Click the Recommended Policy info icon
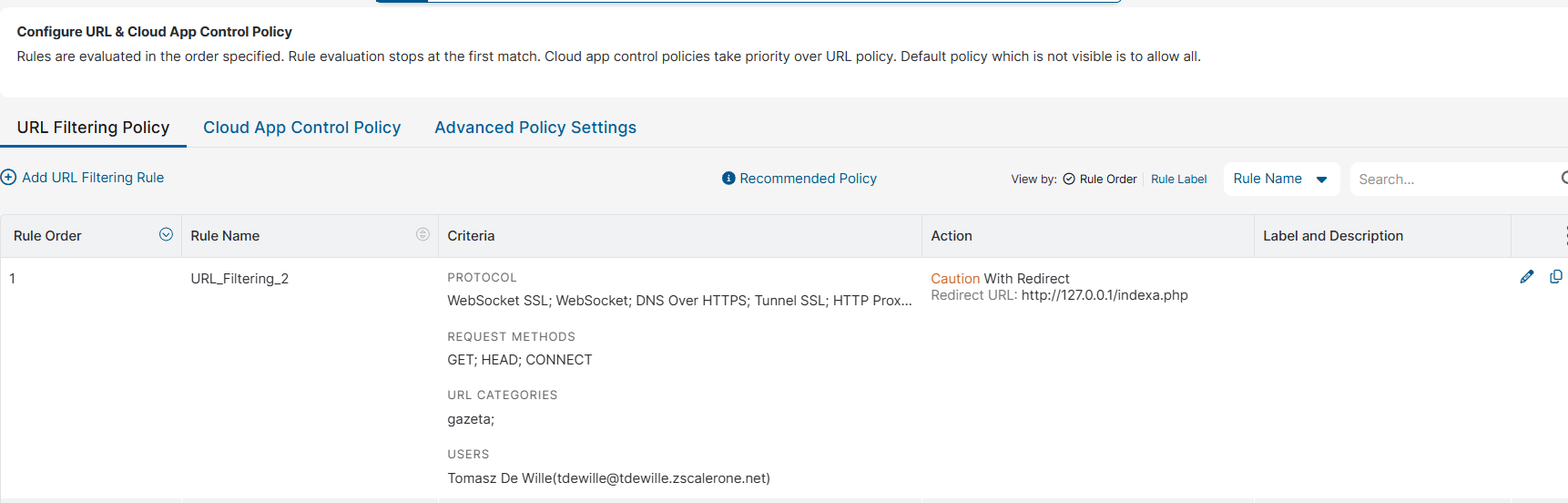 click(728, 179)
